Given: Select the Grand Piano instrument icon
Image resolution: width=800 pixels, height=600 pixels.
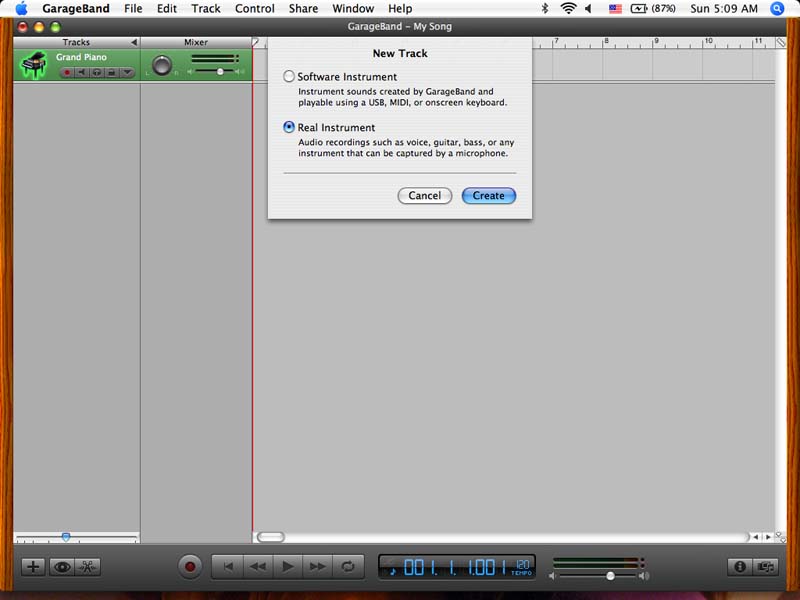Looking at the screenshot, I should coord(34,64).
